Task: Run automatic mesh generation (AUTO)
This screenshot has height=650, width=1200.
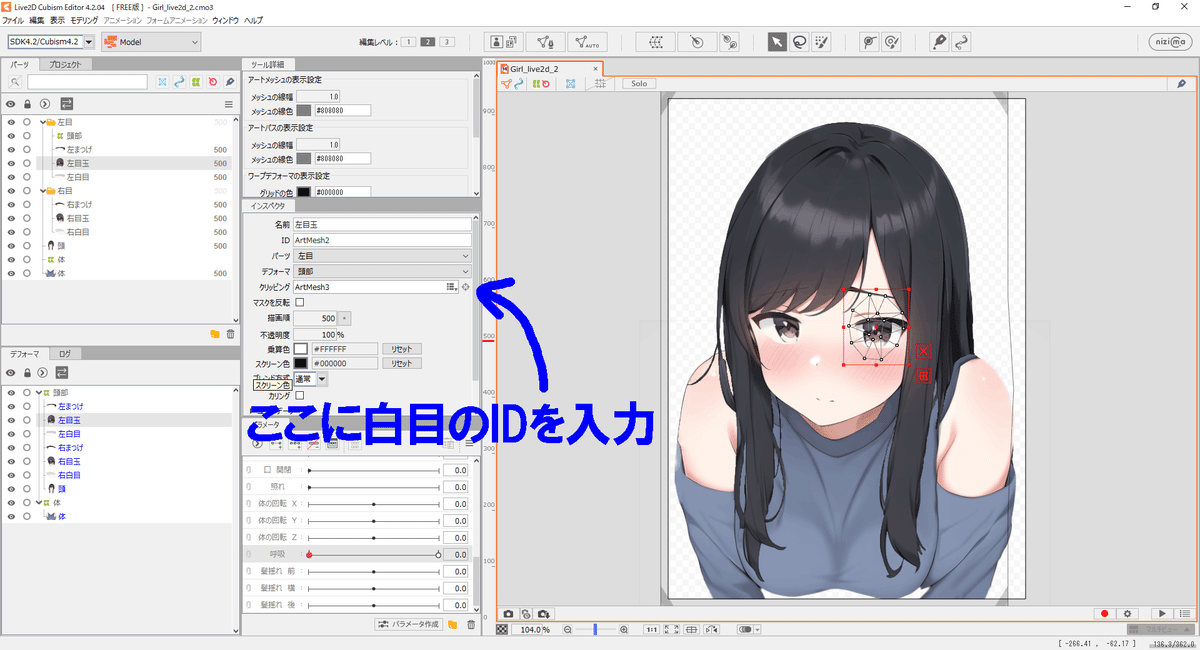Action: click(586, 42)
